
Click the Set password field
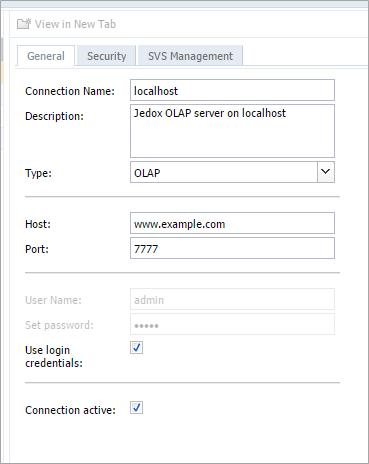232,324
